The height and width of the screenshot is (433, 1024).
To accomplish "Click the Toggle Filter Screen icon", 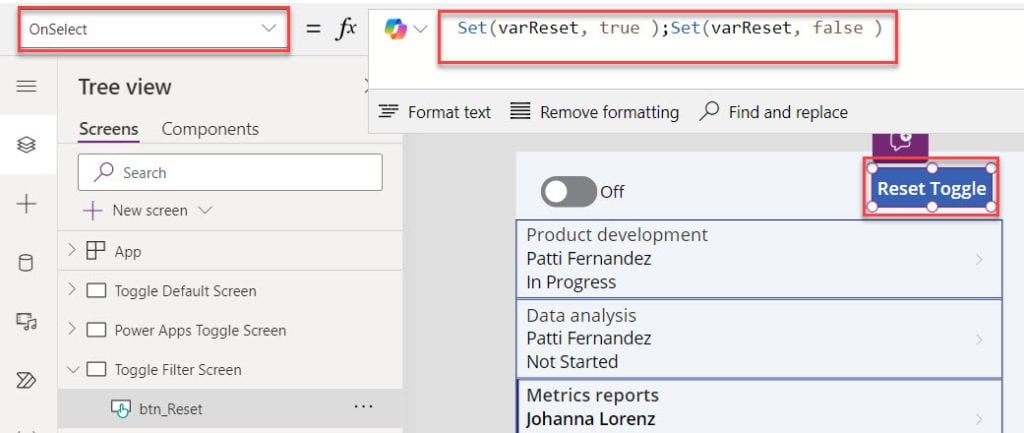I will pos(96,369).
